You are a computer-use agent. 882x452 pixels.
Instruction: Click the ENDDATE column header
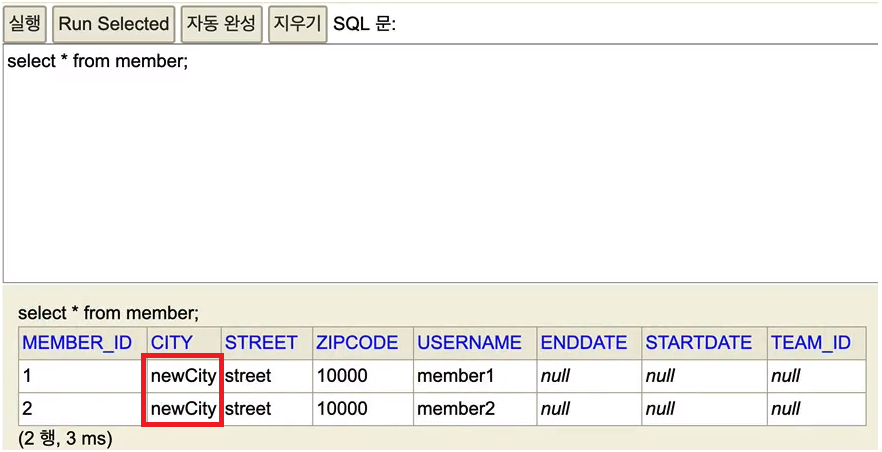(x=589, y=343)
